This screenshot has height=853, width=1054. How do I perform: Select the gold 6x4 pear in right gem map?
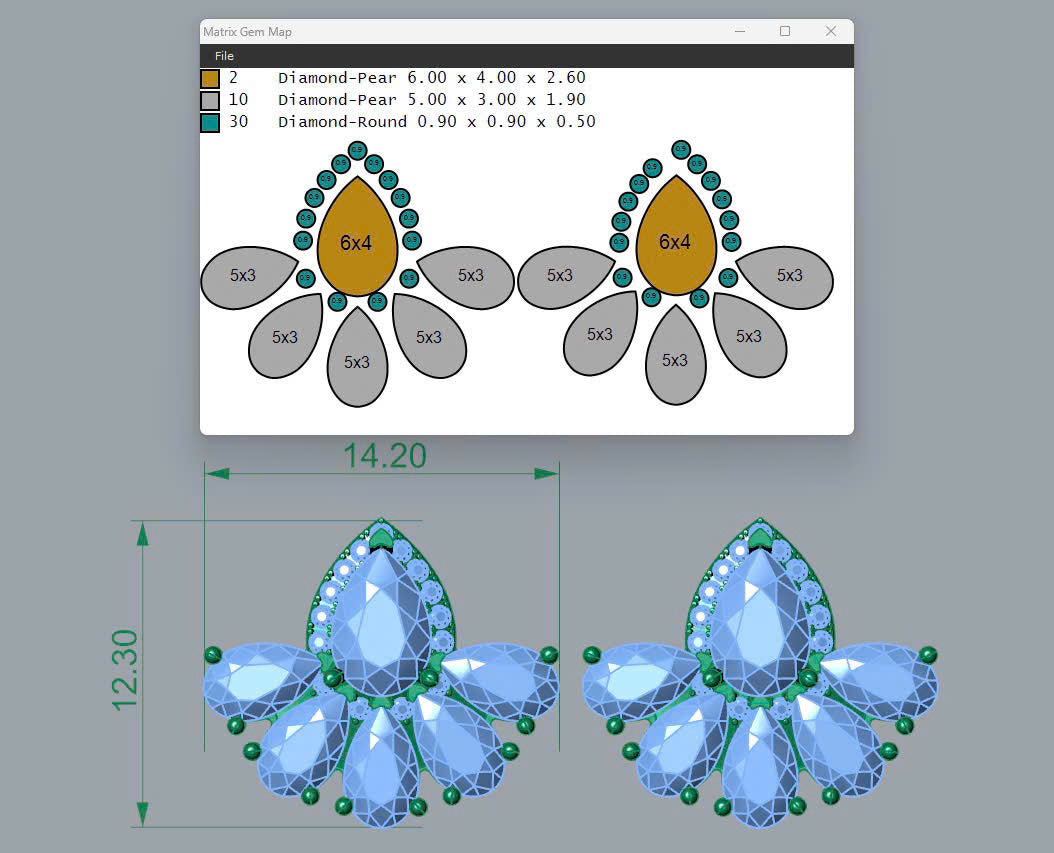click(676, 240)
